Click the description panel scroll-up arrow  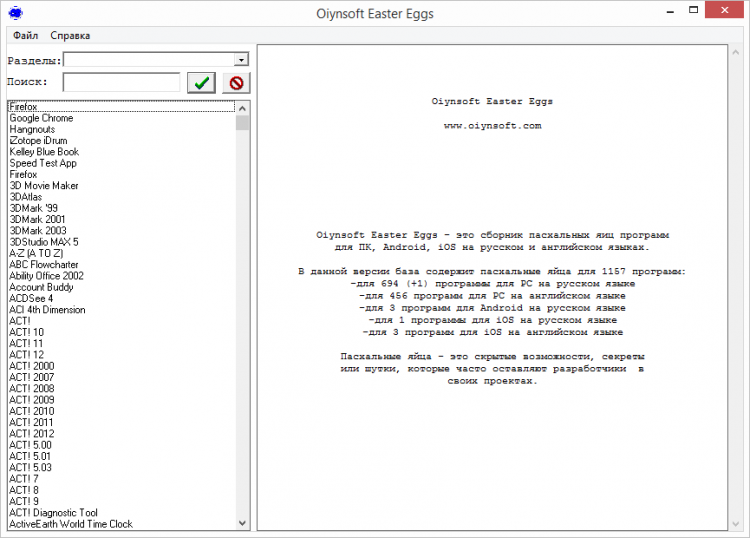coord(735,52)
